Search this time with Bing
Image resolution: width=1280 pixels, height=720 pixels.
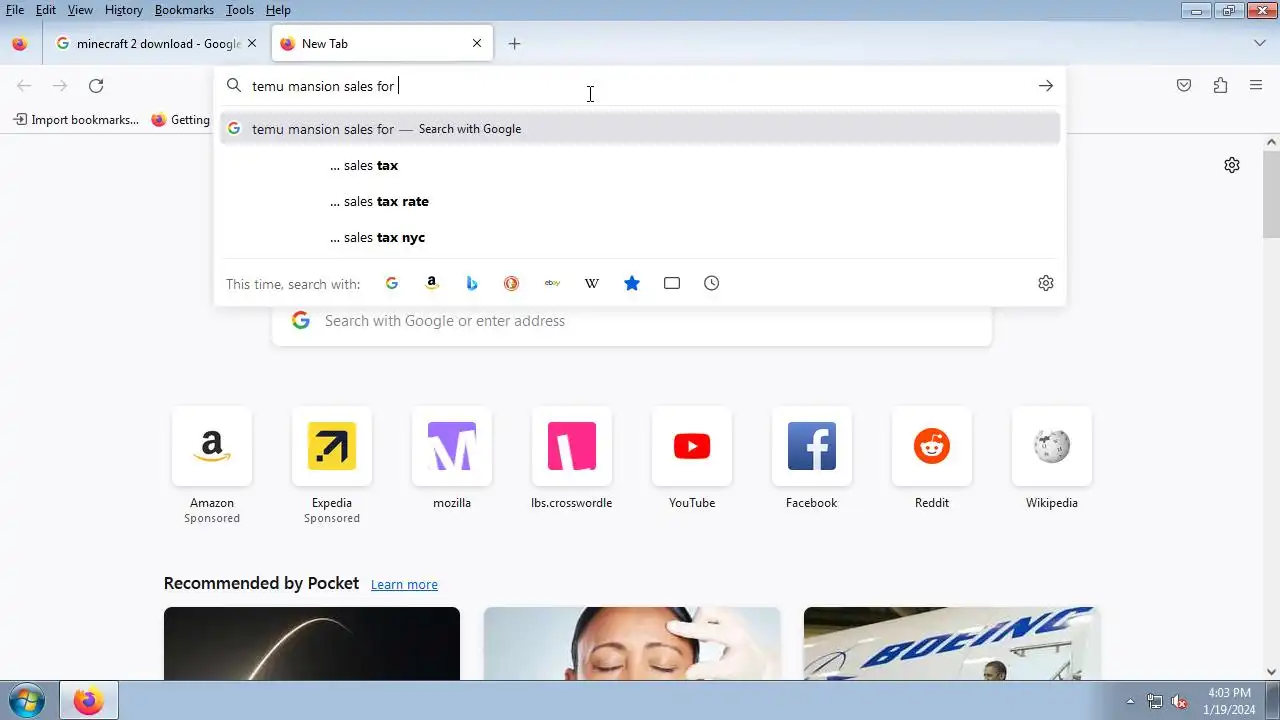(472, 283)
